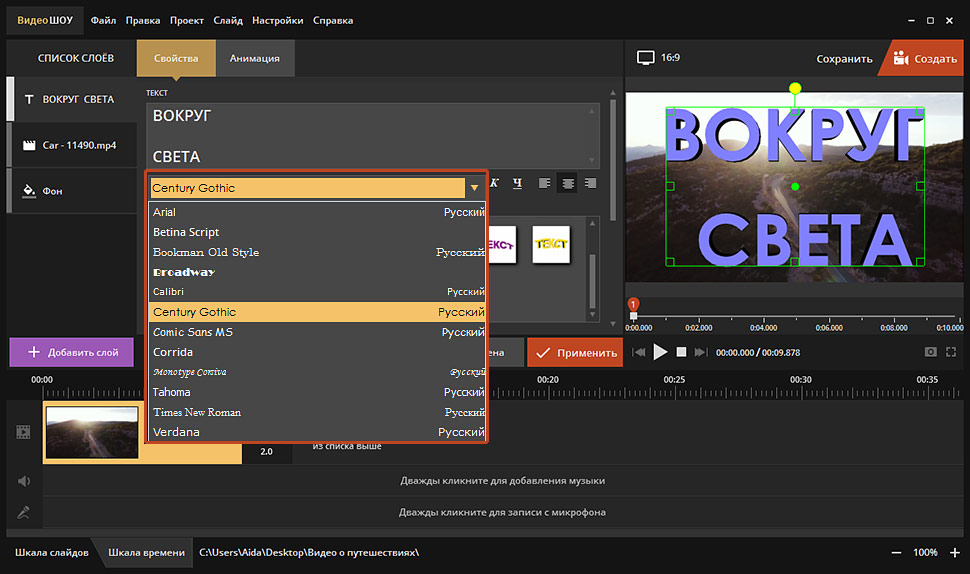Choose the Arial font
Screen dimensions: 970x574
317,212
